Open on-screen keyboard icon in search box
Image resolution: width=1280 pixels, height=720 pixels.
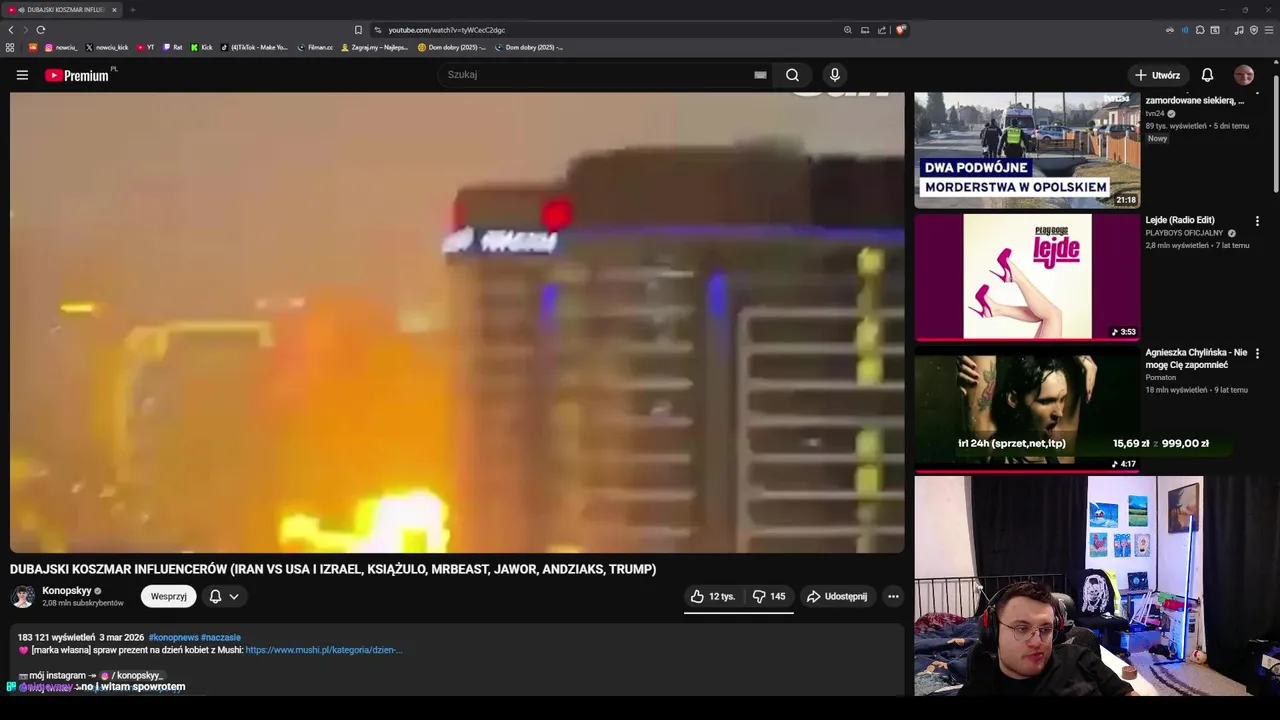coord(760,75)
